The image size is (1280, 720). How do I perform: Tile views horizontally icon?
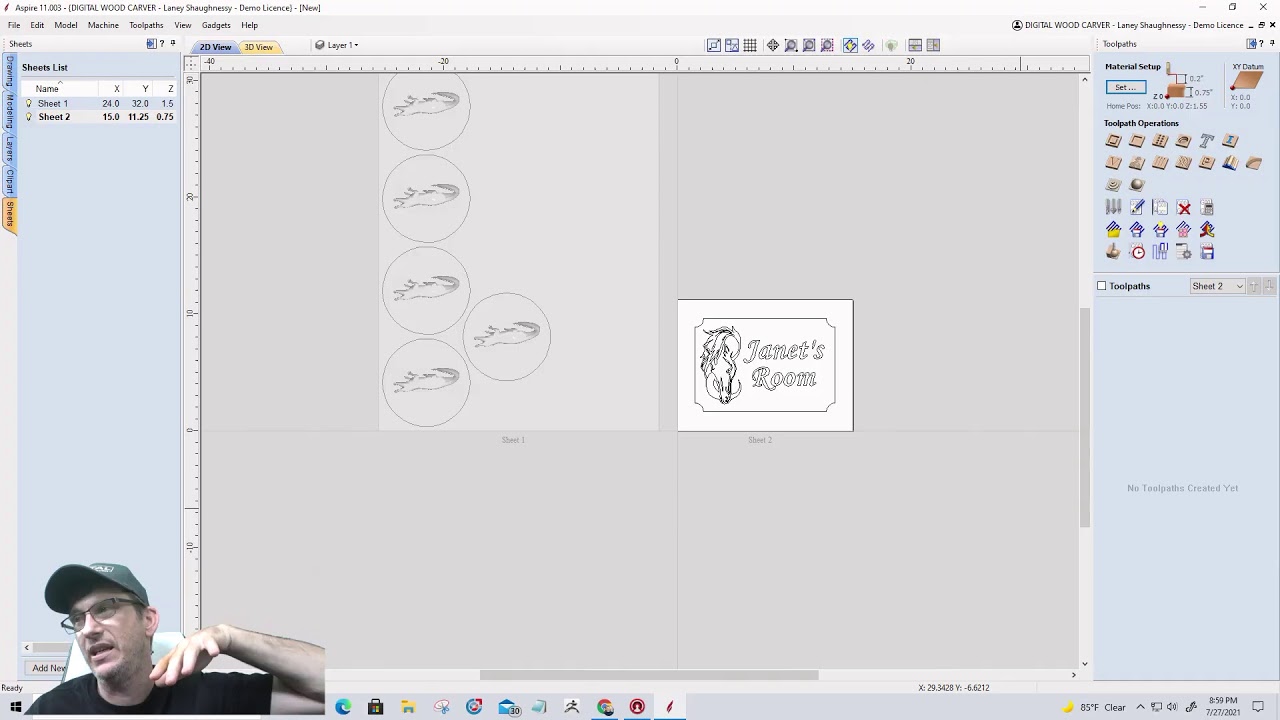click(x=915, y=45)
